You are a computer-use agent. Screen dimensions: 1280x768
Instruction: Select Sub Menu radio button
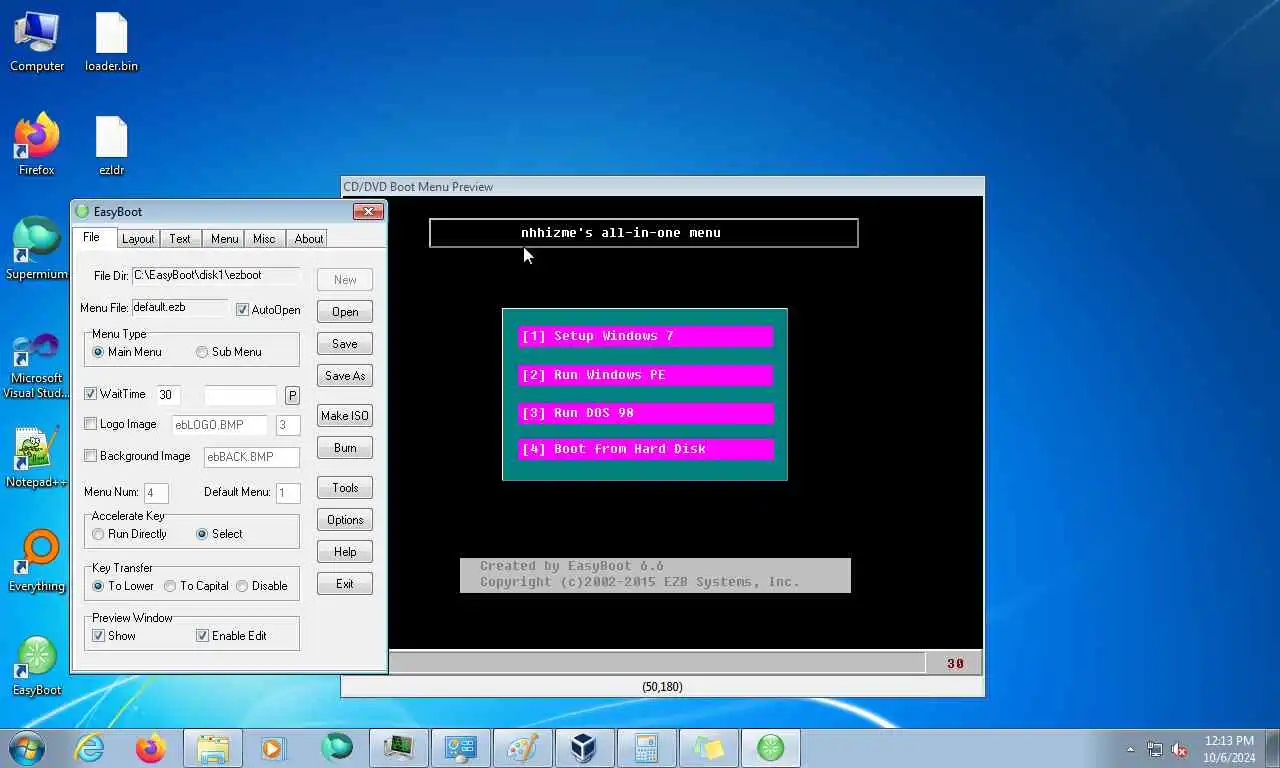click(202, 352)
